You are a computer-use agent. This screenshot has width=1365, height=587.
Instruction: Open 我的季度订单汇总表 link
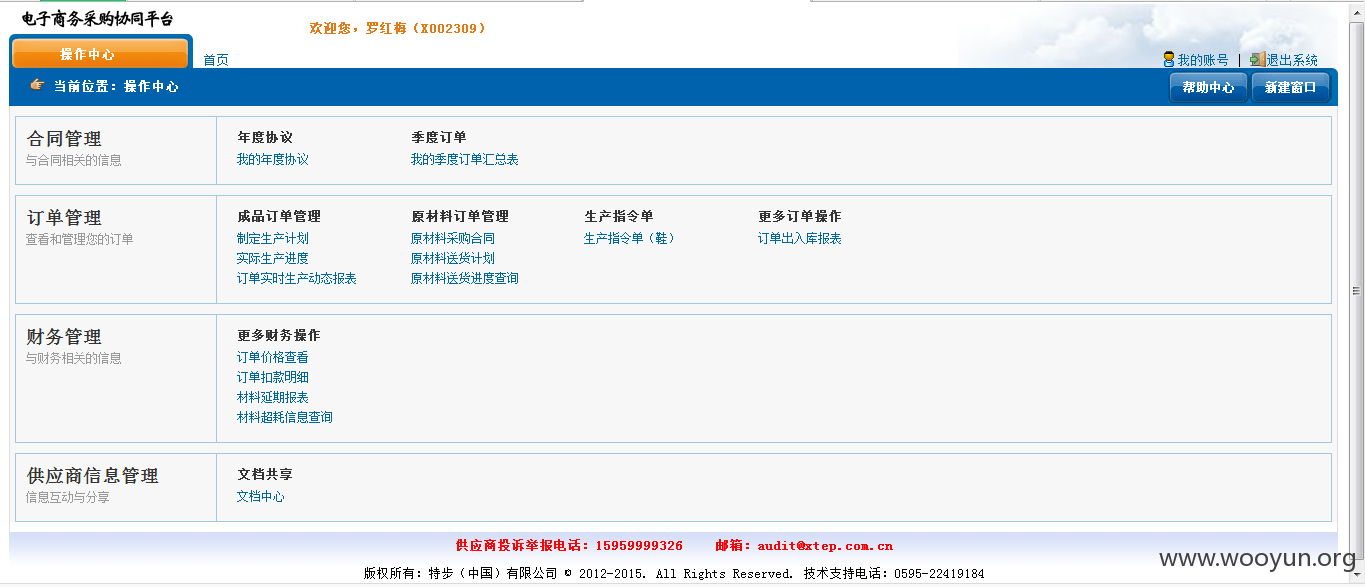(x=464, y=160)
